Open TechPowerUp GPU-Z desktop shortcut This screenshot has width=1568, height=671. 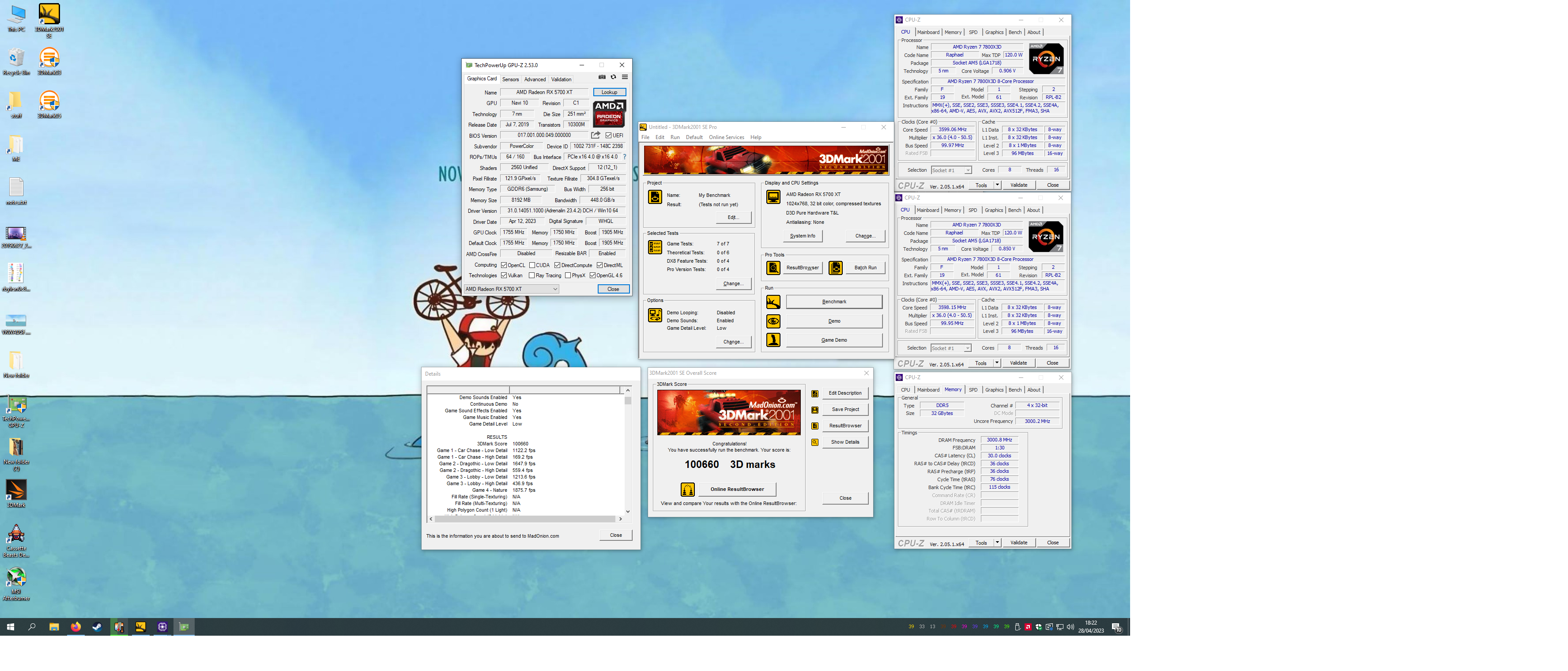coord(16,411)
